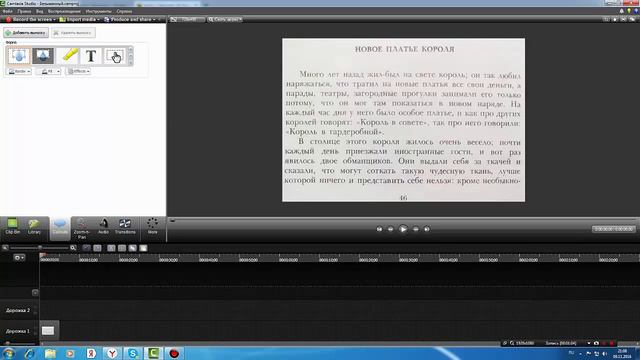640x360 pixels.
Task: Select the first speech-bubble callout shape
Action: point(18,56)
